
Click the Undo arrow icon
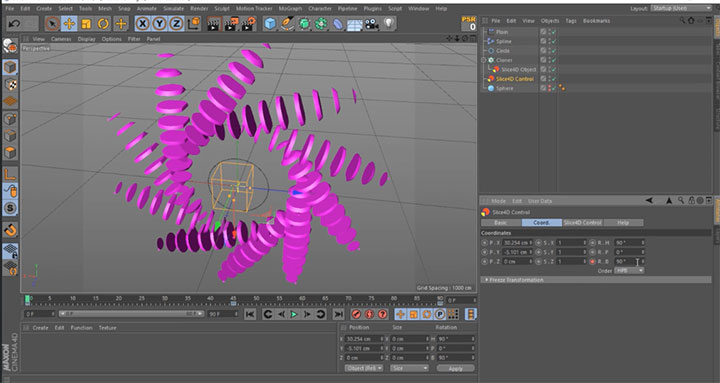pyautogui.click(x=14, y=24)
